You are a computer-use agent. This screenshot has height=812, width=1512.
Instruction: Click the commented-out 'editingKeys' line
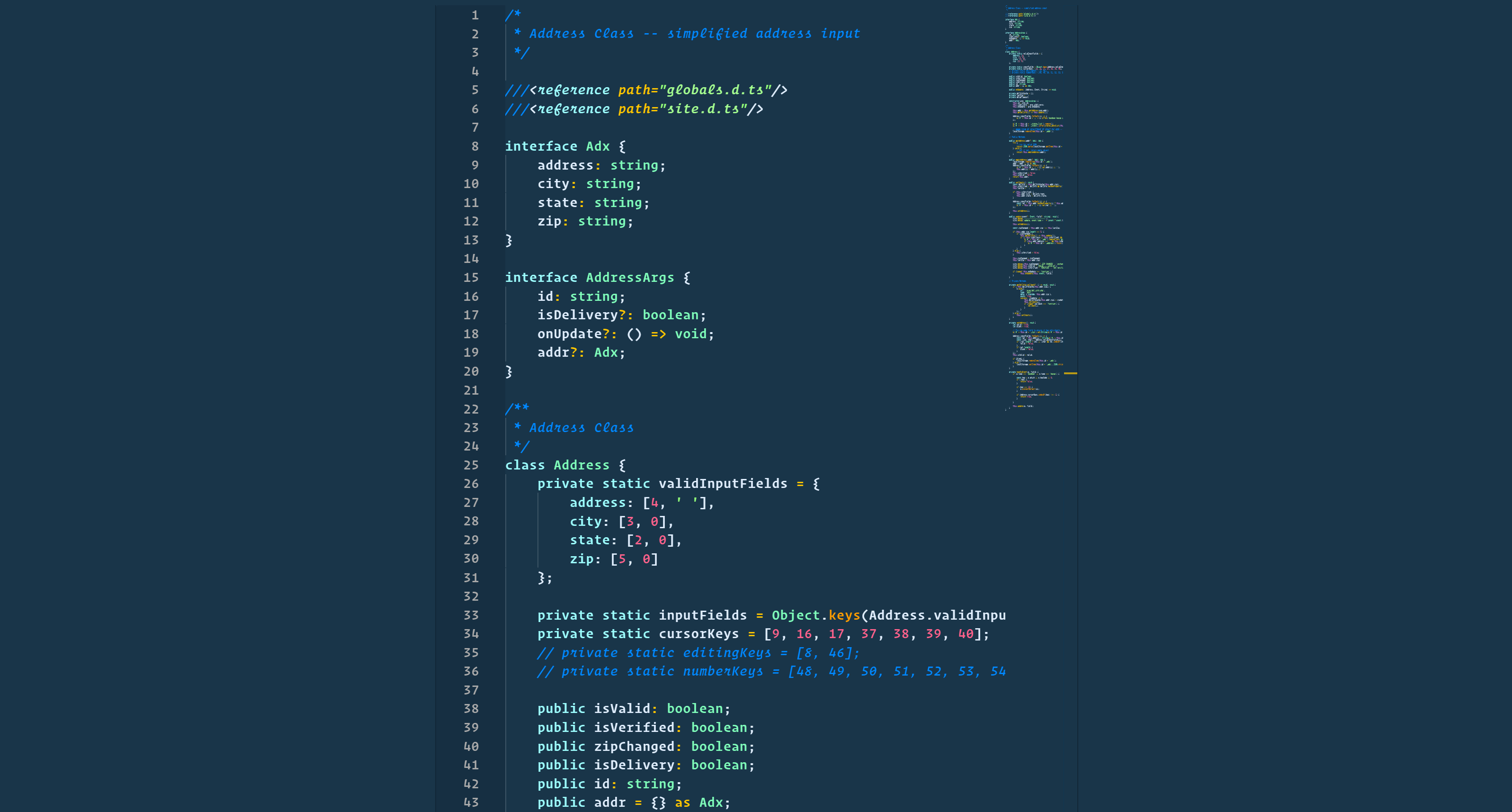[698, 652]
